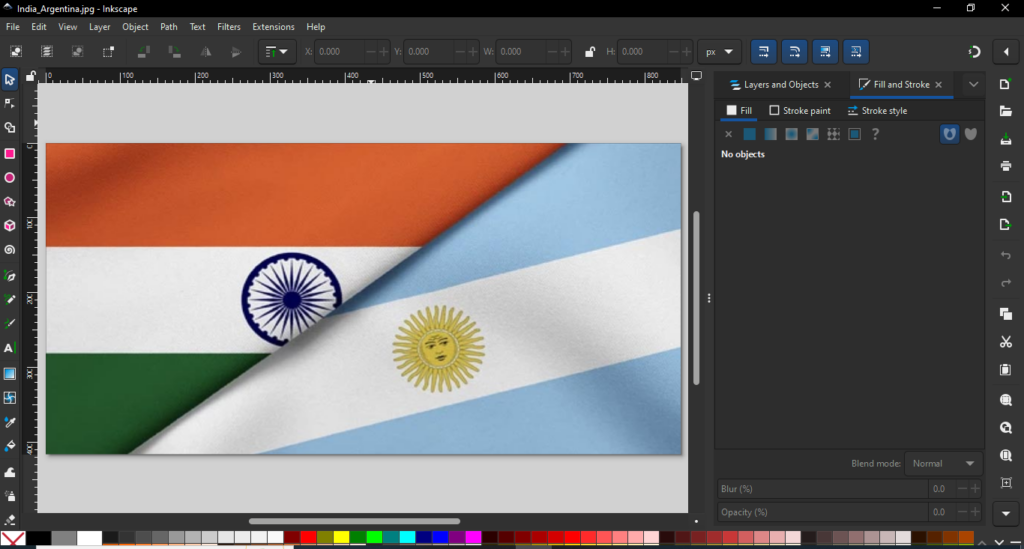Select the Mesh gradient tool
Image resolution: width=1024 pixels, height=549 pixels.
tap(10, 398)
